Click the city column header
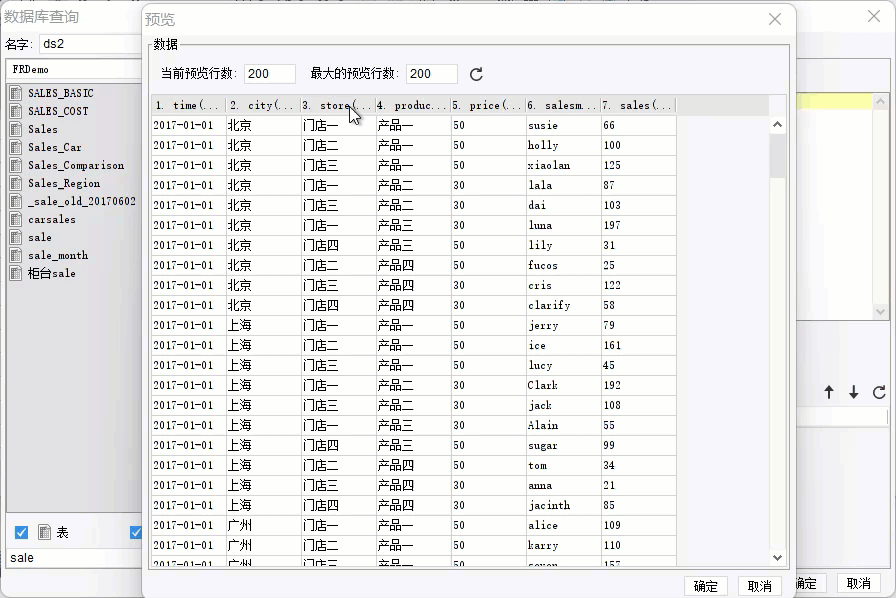This screenshot has width=896, height=598. [263, 105]
